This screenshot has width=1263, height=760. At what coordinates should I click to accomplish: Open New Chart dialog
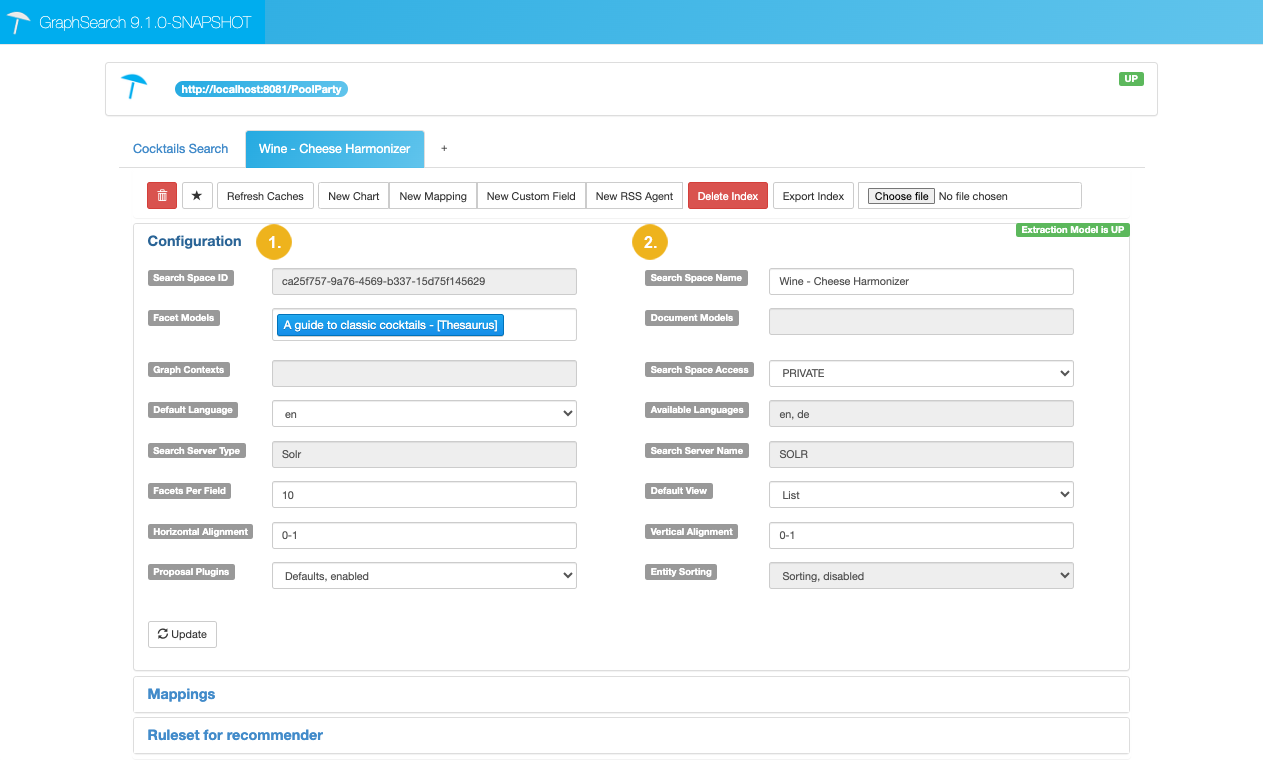coord(354,196)
